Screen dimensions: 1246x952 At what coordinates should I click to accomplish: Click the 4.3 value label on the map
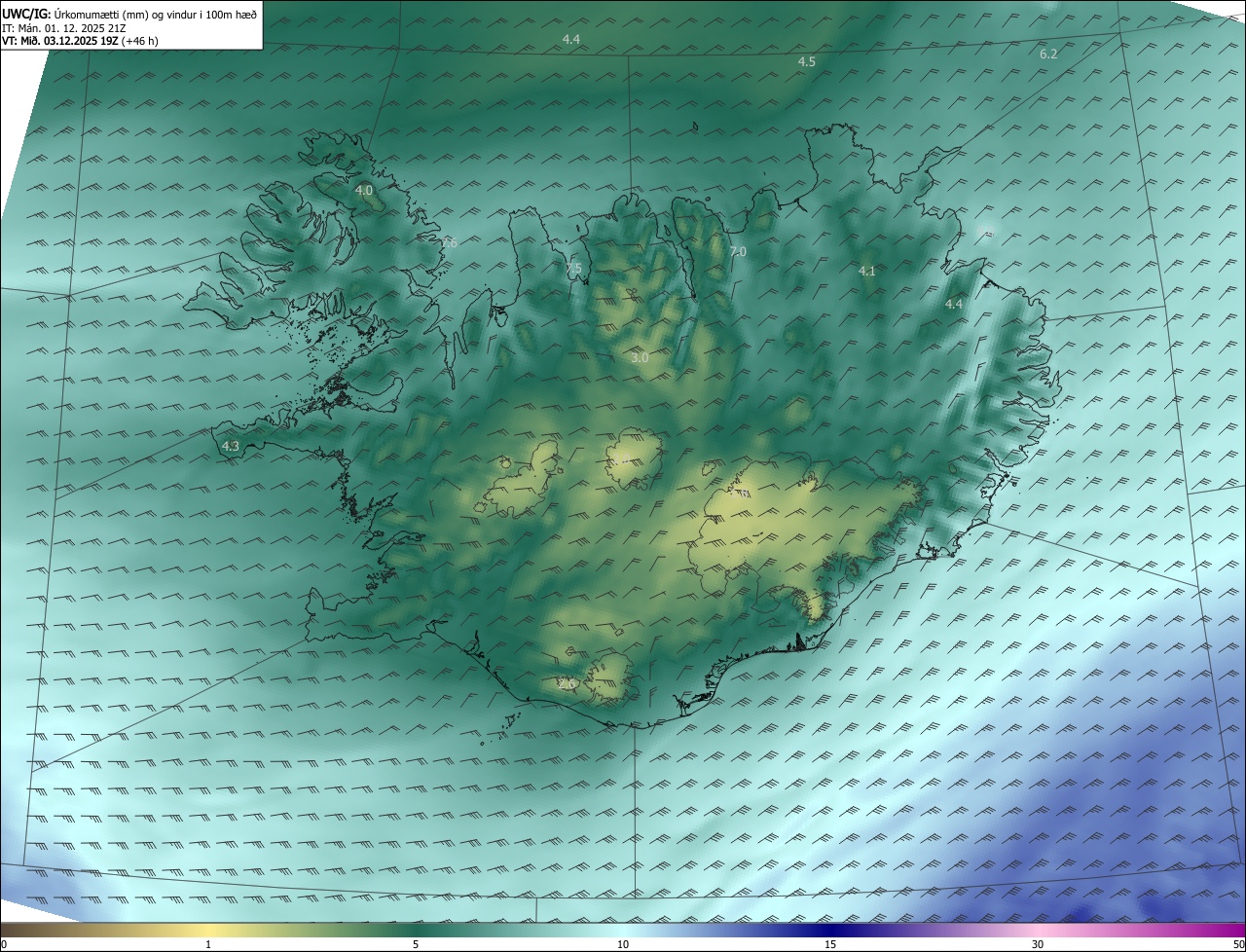click(231, 446)
